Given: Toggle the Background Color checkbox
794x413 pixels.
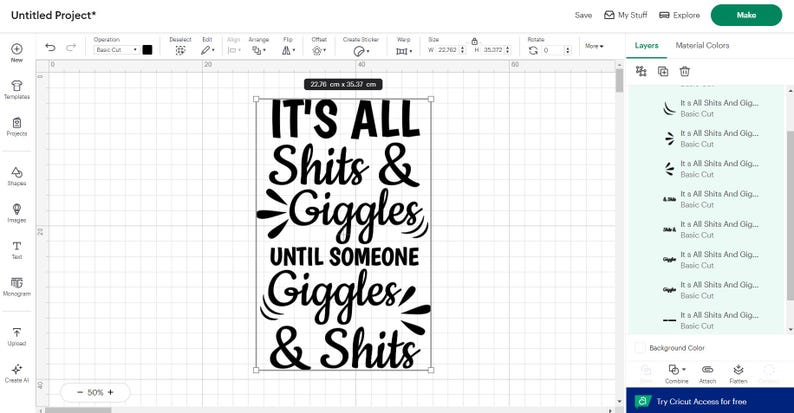Looking at the screenshot, I should [640, 348].
